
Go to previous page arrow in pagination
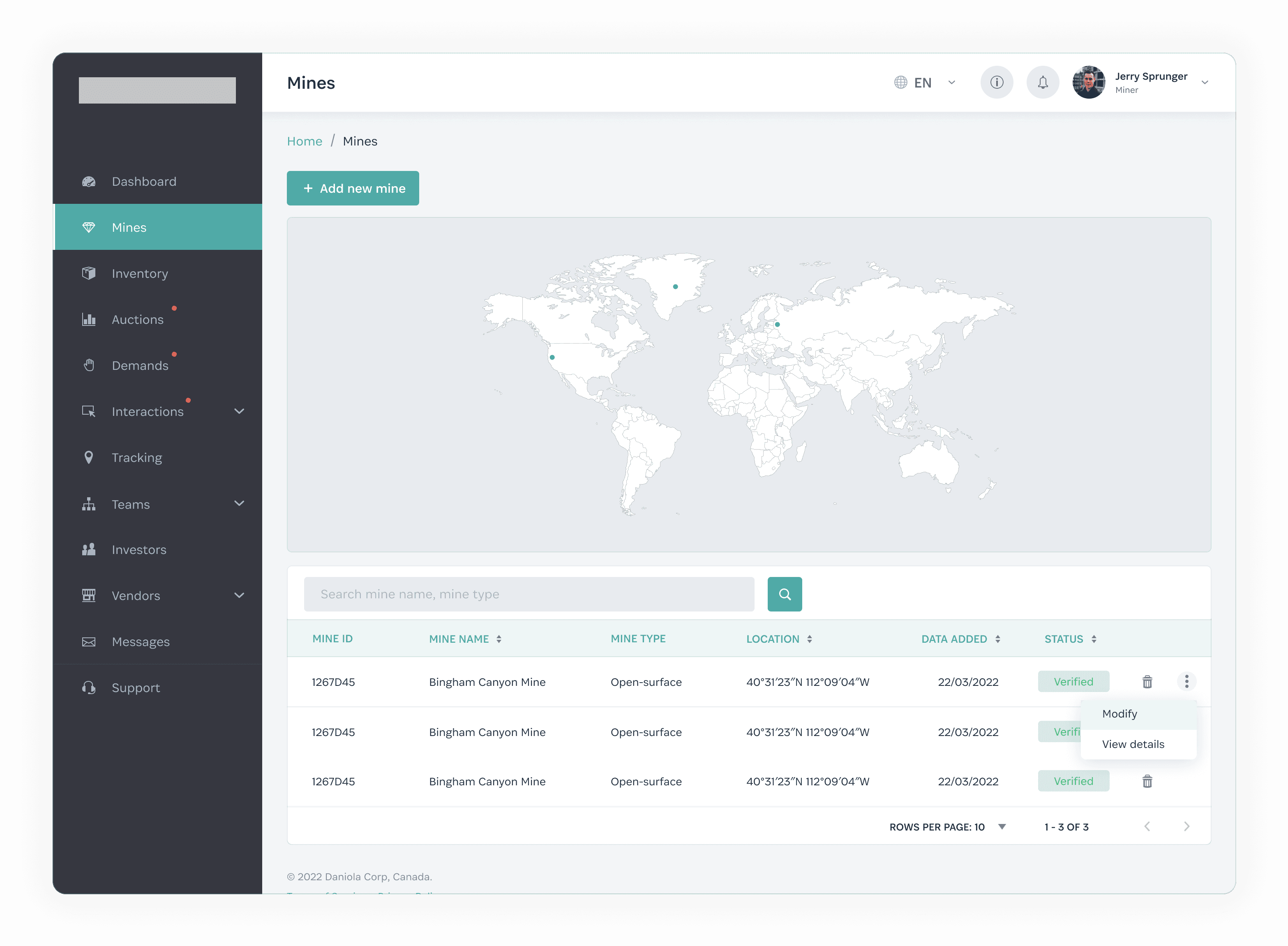tap(1147, 826)
